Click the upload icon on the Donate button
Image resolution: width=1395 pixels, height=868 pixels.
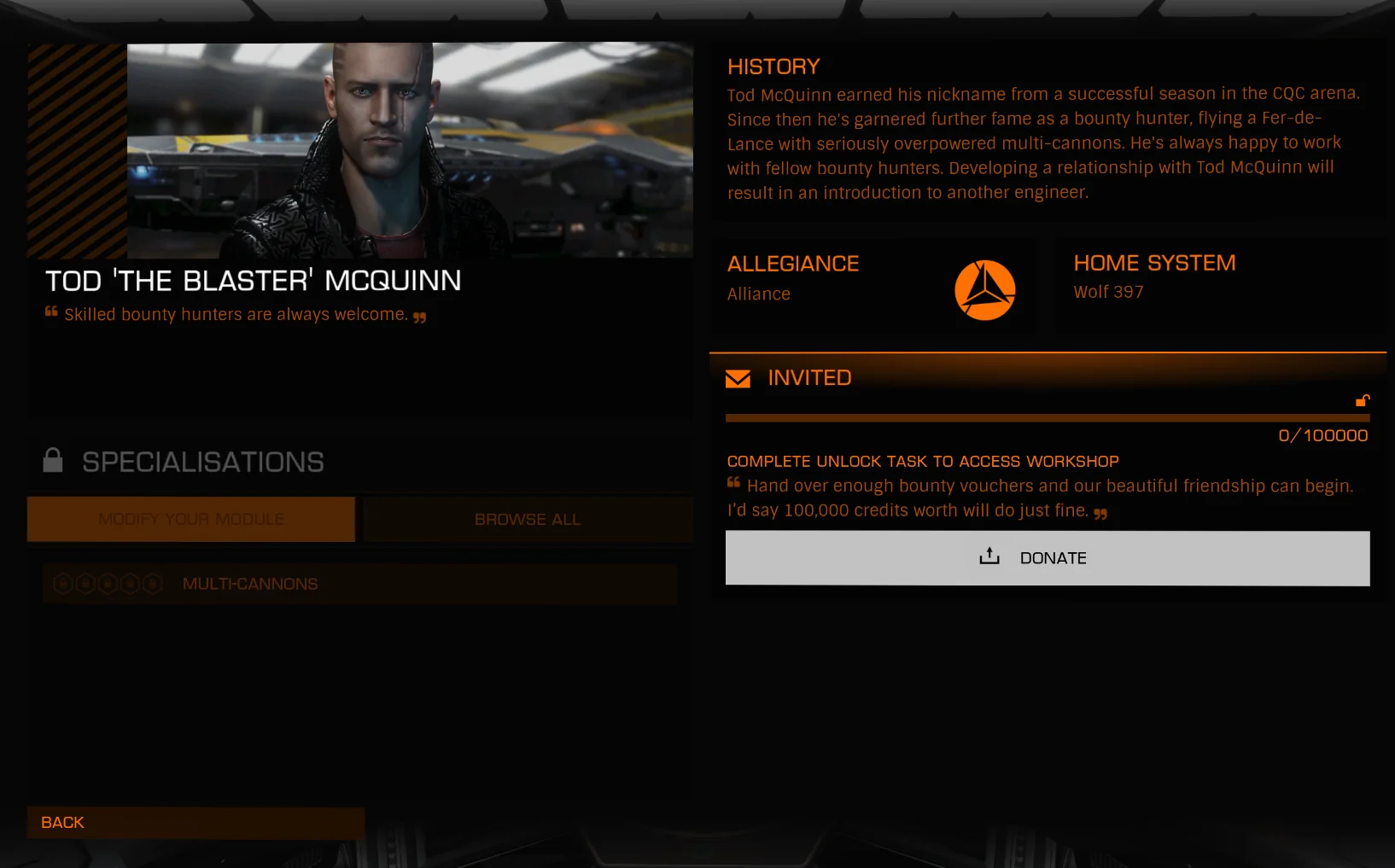(x=989, y=556)
